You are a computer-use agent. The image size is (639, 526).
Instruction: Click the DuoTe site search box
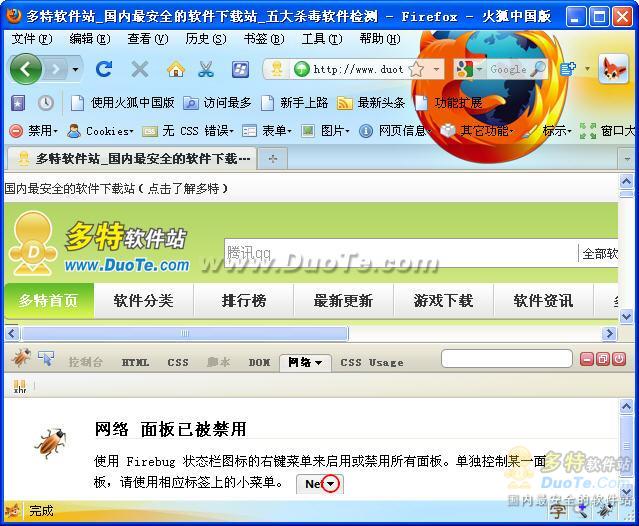click(401, 253)
